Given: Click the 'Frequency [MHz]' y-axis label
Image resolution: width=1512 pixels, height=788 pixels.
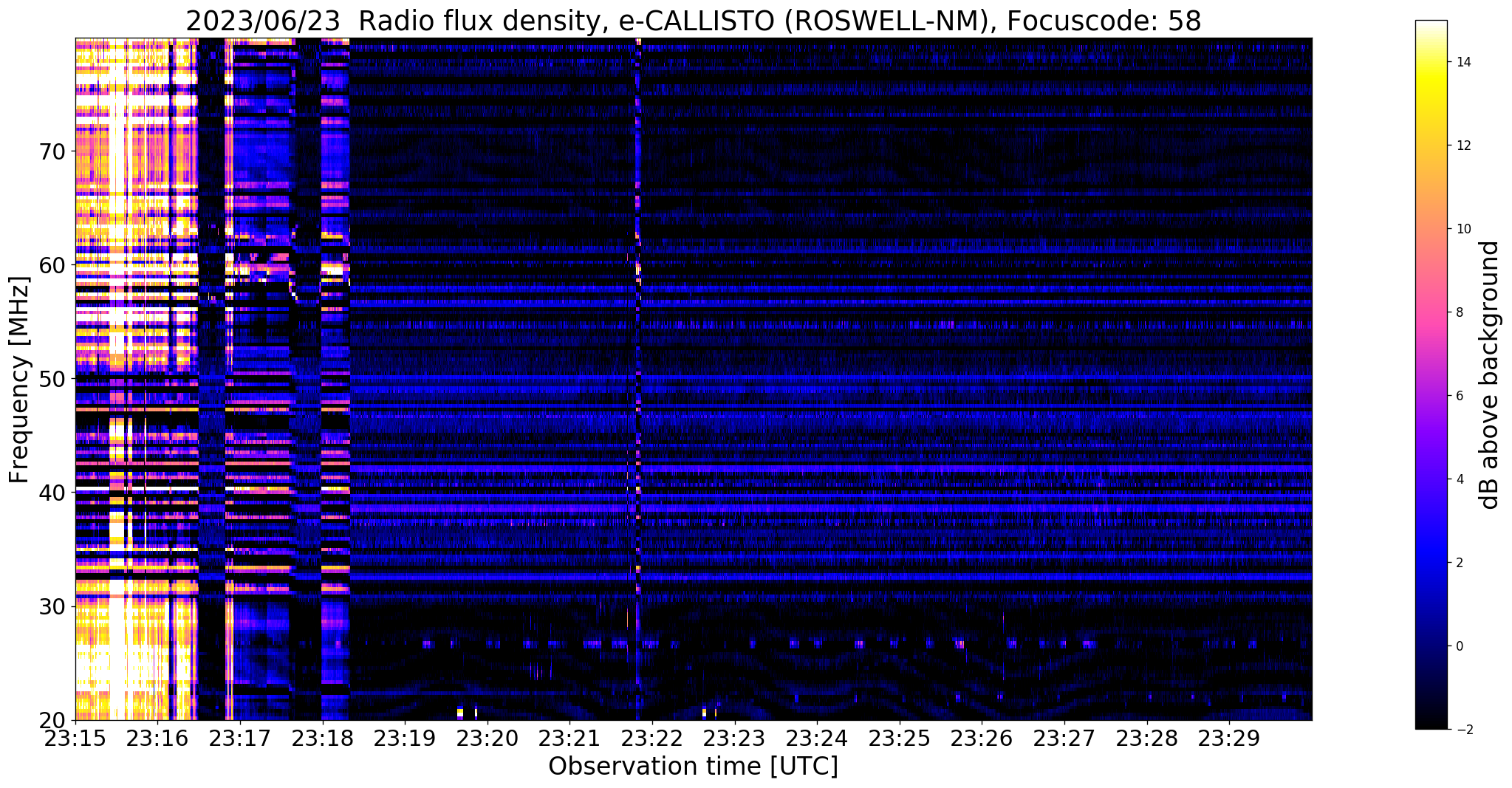Looking at the screenshot, I should (19, 380).
